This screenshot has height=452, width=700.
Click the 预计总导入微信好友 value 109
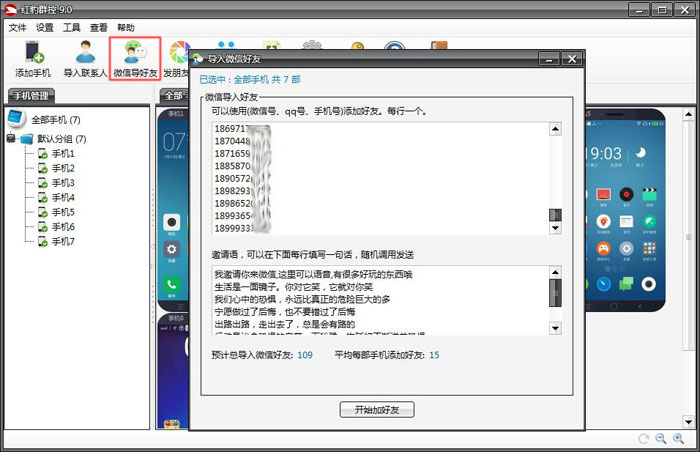click(305, 355)
